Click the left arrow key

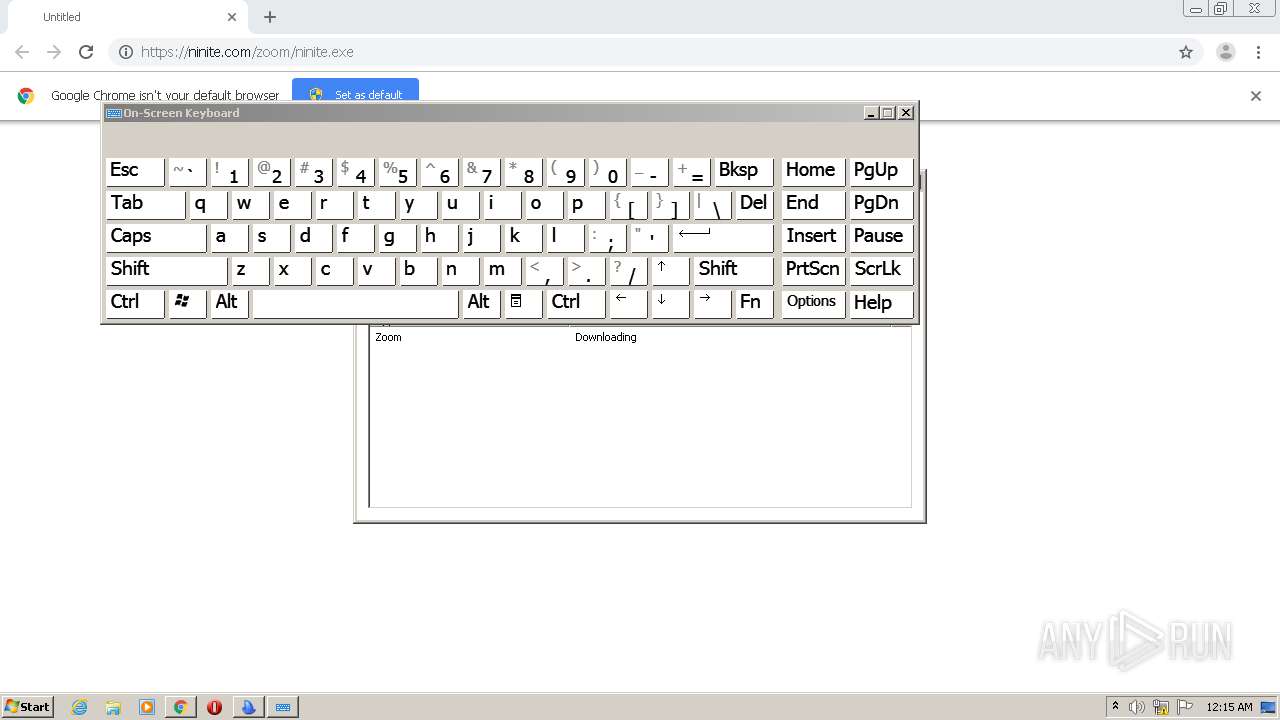tap(628, 303)
